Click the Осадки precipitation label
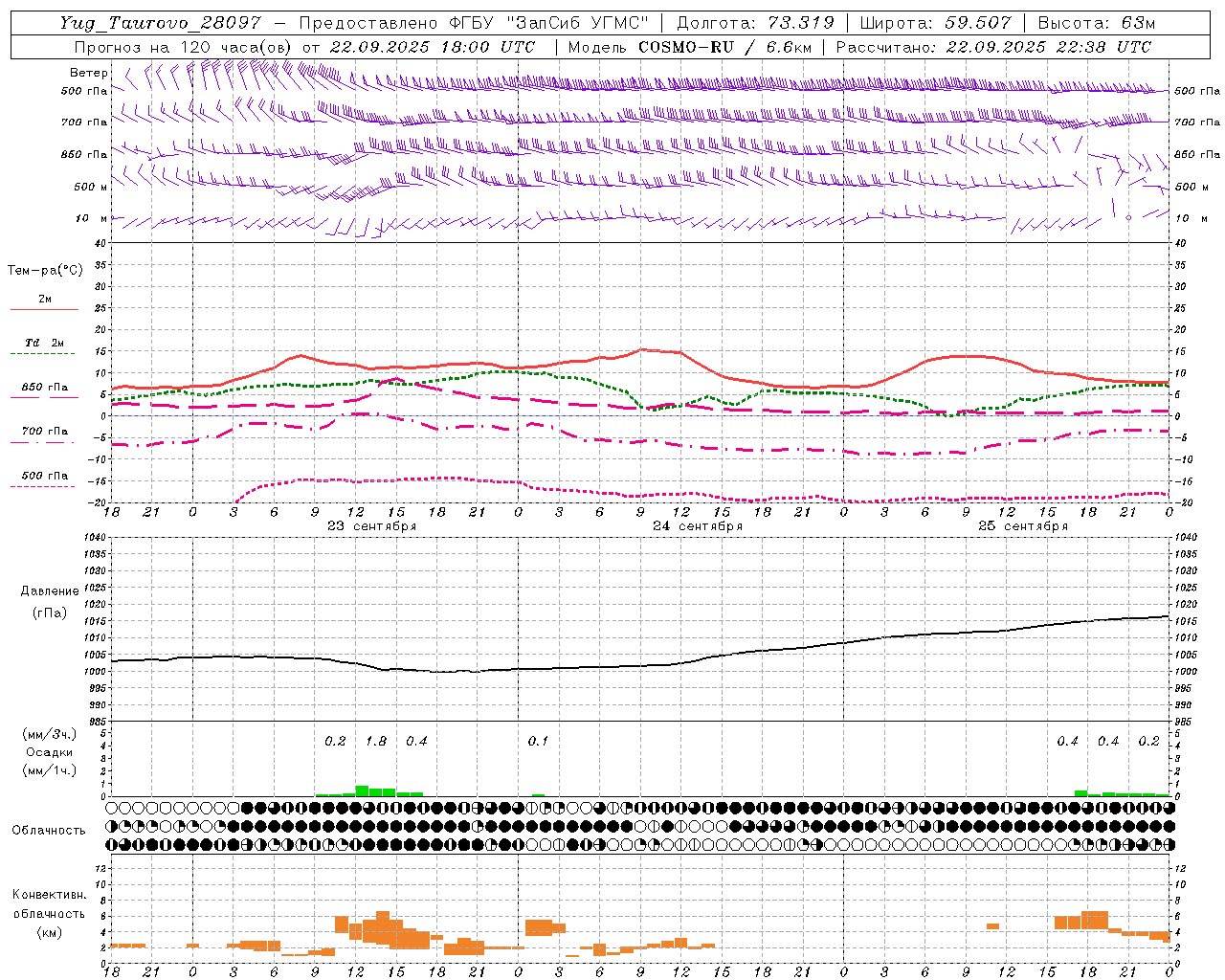The height and width of the screenshot is (980, 1225). 49,752
